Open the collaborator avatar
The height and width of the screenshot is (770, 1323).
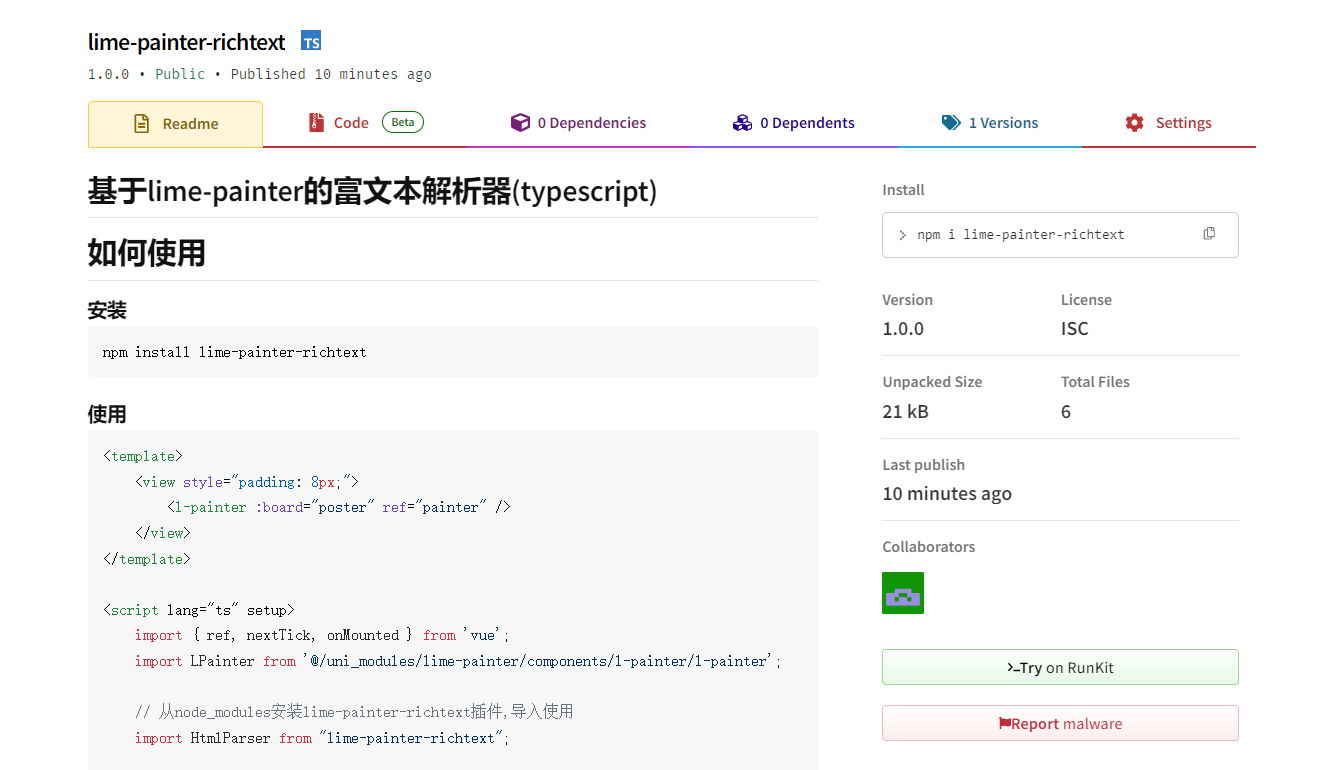tap(903, 593)
